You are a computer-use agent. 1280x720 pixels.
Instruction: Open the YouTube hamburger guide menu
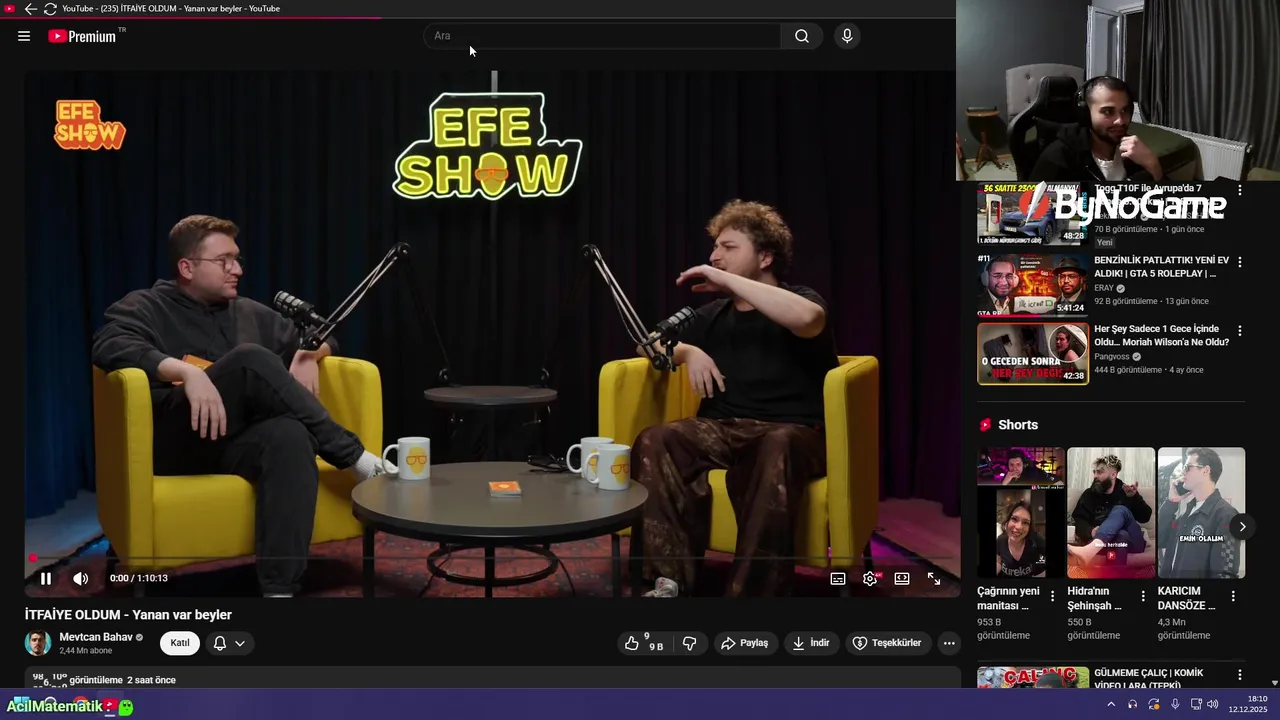click(x=24, y=36)
